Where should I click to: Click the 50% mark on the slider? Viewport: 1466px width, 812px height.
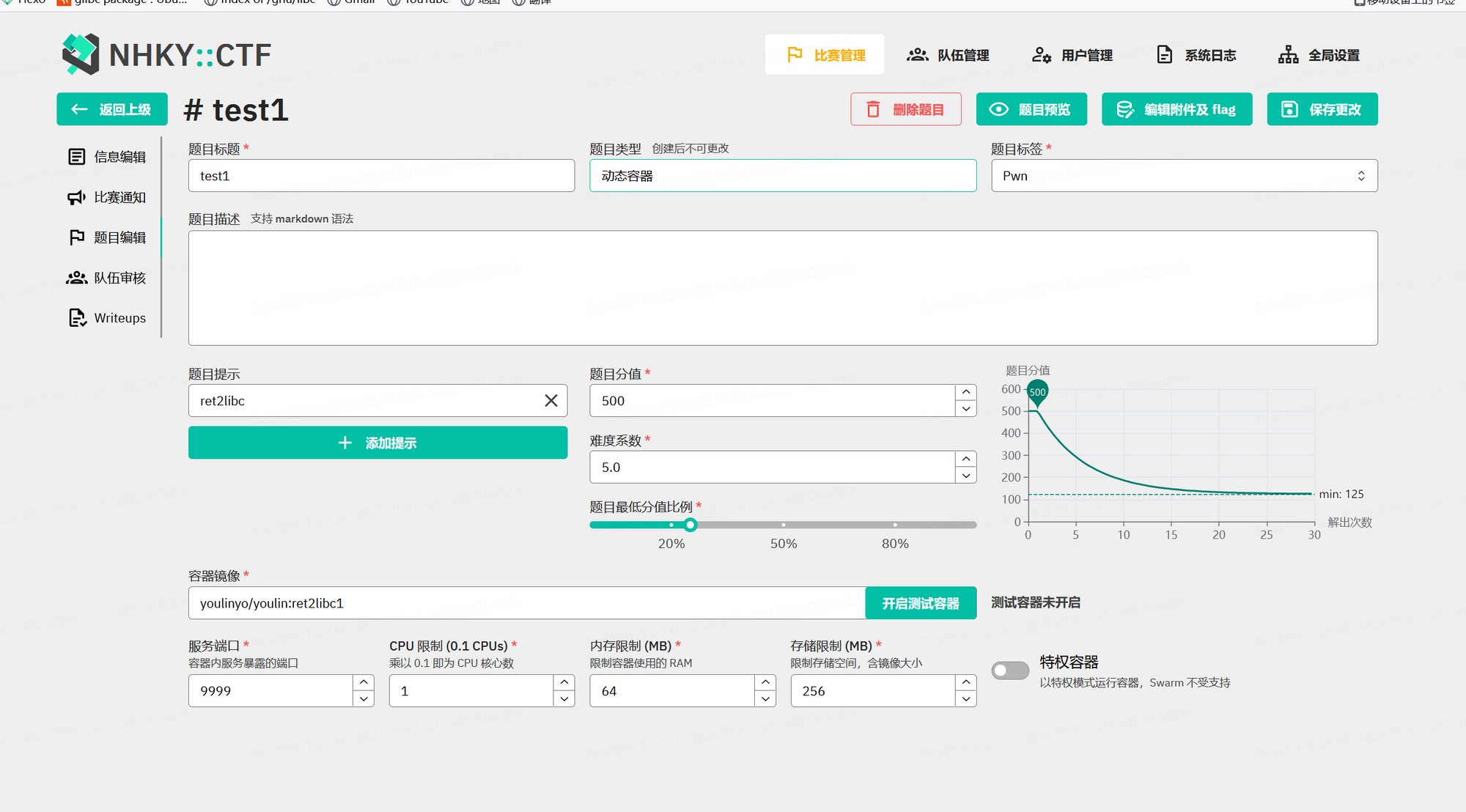783,525
